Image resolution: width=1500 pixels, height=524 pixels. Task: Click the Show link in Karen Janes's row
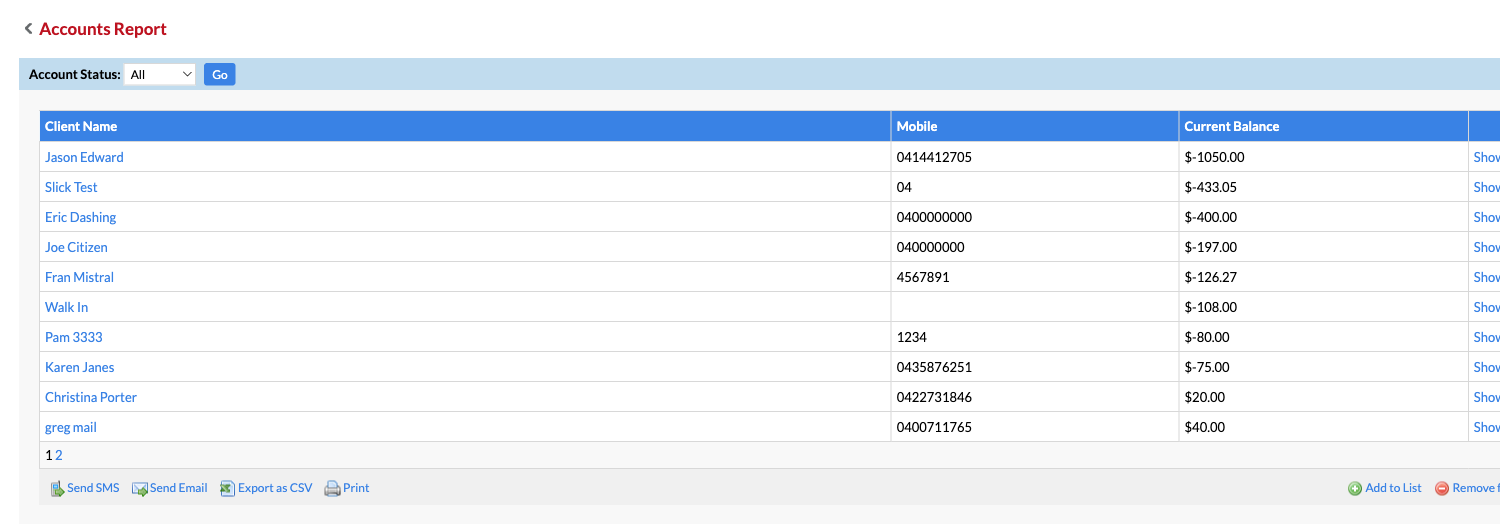coord(1487,367)
